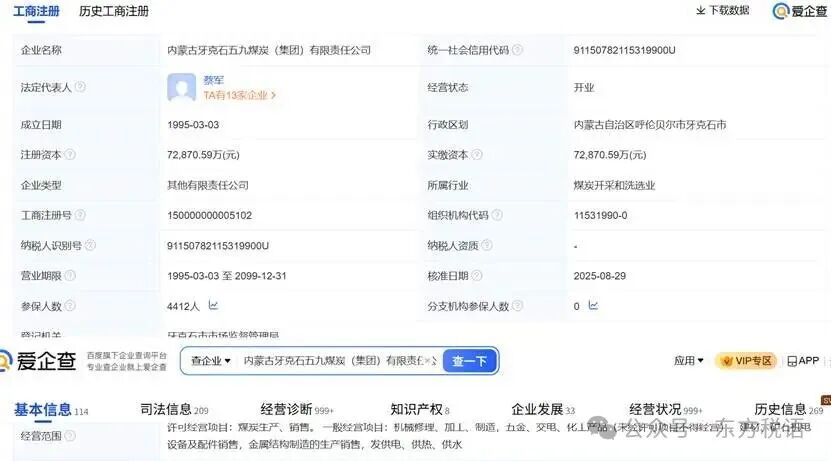Open the 司法信息 tab
Viewport: 831px width, 461px height.
[x=166, y=409]
